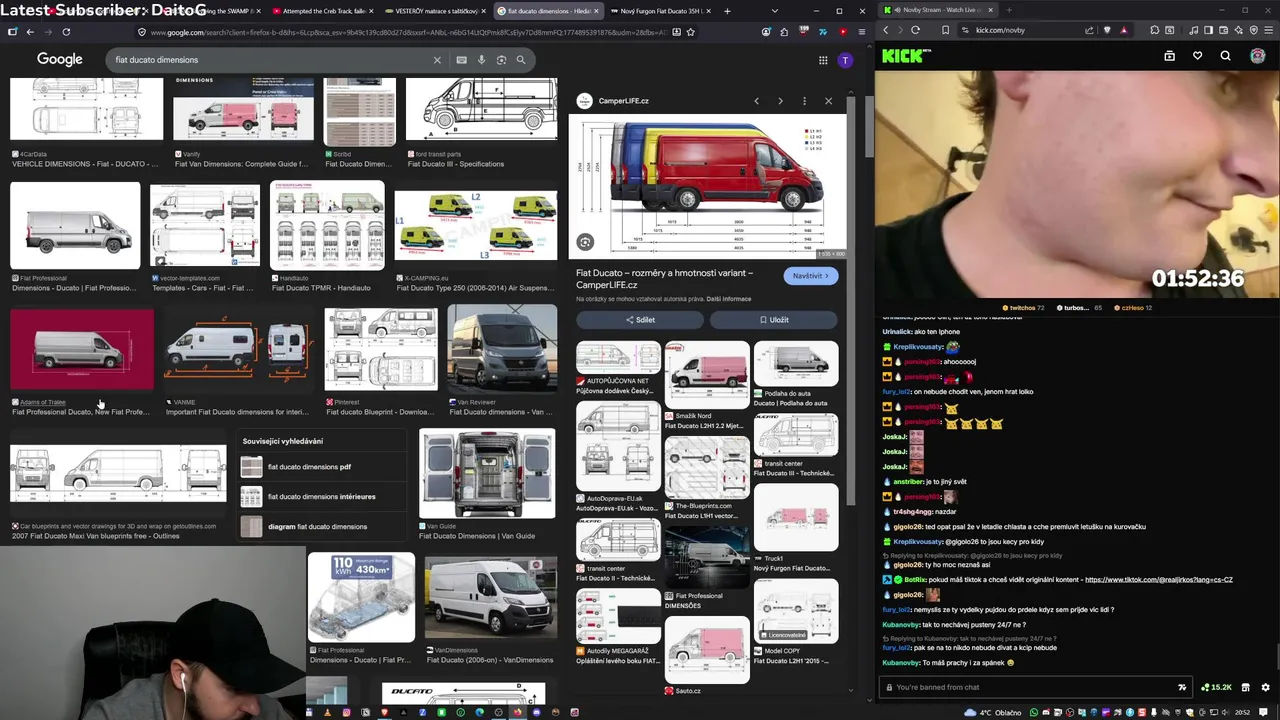Show next image in preview panel

tap(779, 101)
